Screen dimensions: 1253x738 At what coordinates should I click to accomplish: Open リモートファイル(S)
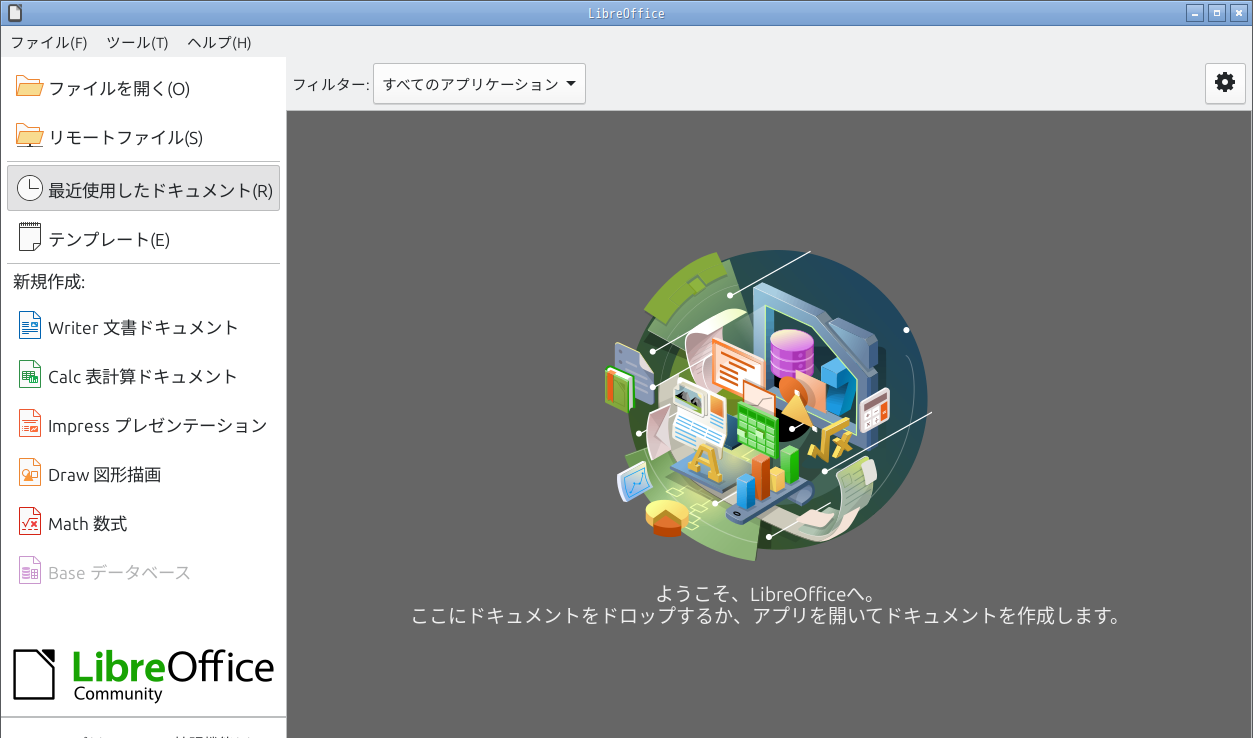[143, 137]
